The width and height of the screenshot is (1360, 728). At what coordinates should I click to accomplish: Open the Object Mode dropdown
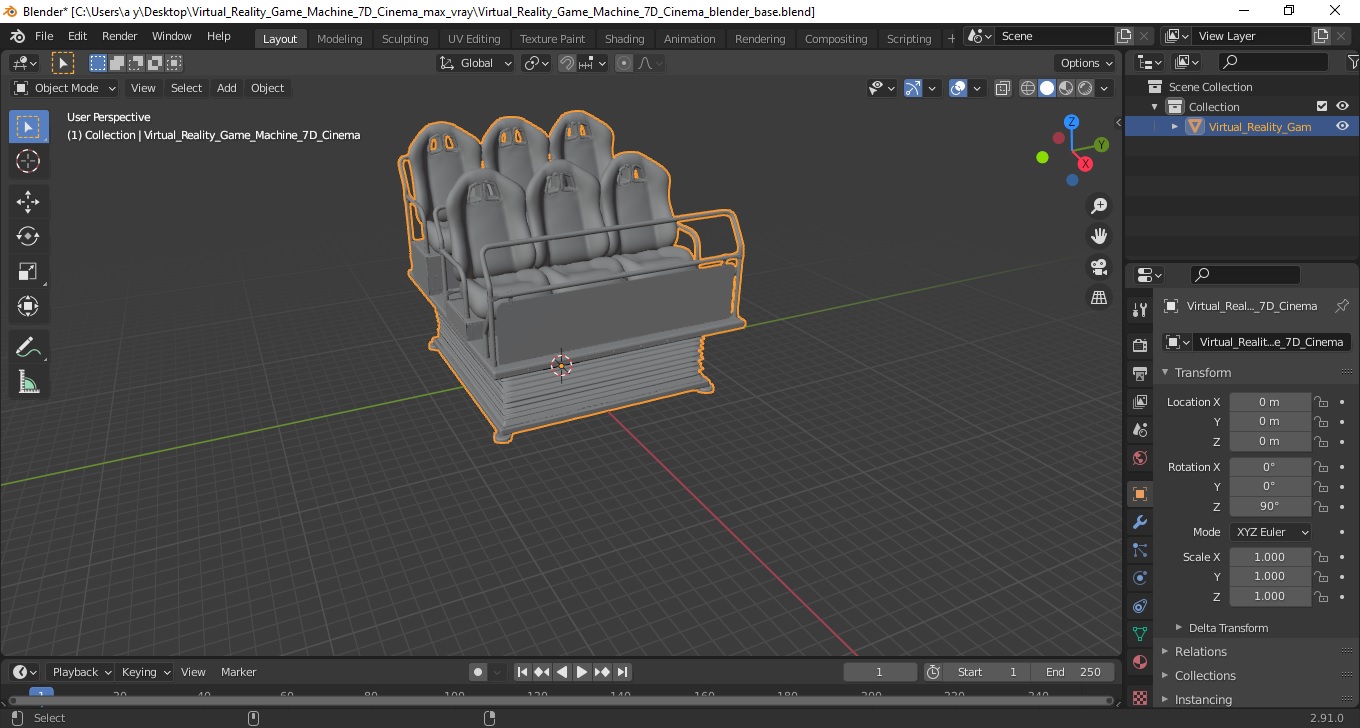point(65,88)
